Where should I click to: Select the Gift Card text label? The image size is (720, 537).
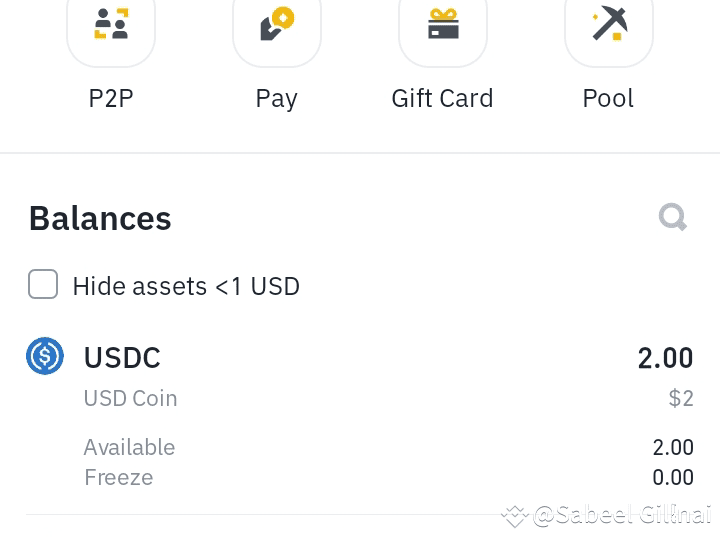(x=443, y=98)
